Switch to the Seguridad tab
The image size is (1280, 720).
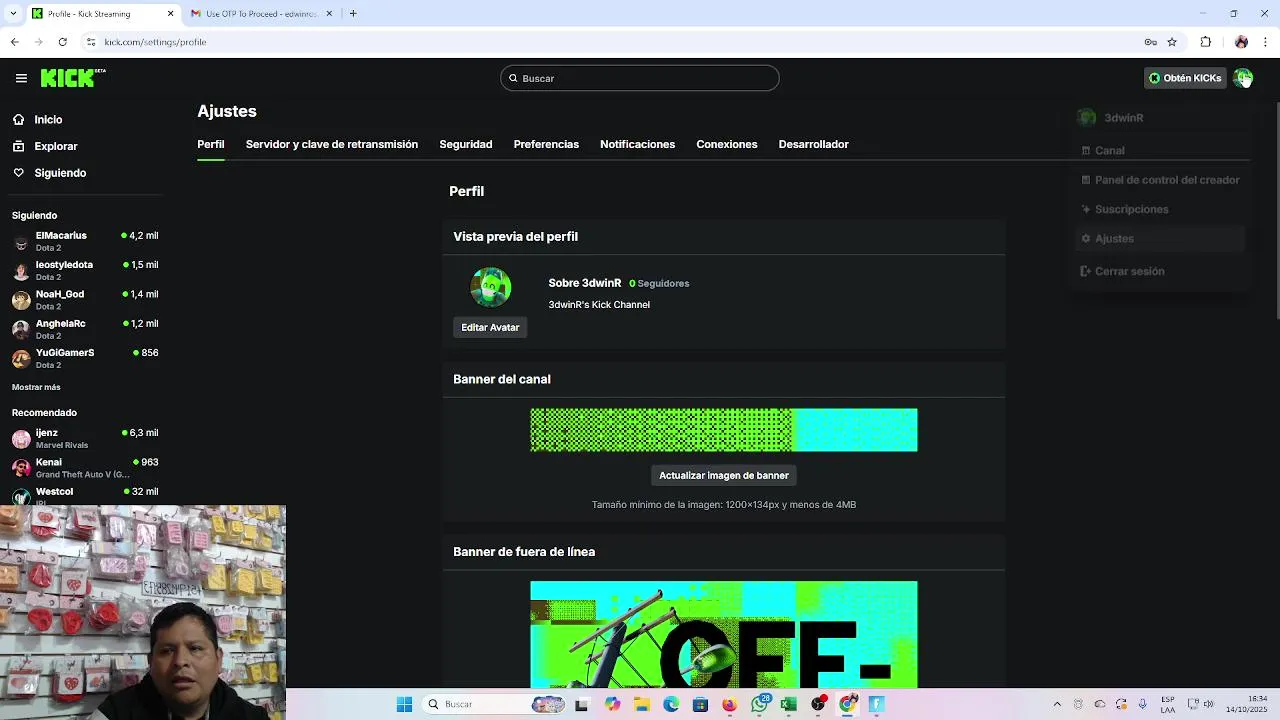pyautogui.click(x=466, y=144)
